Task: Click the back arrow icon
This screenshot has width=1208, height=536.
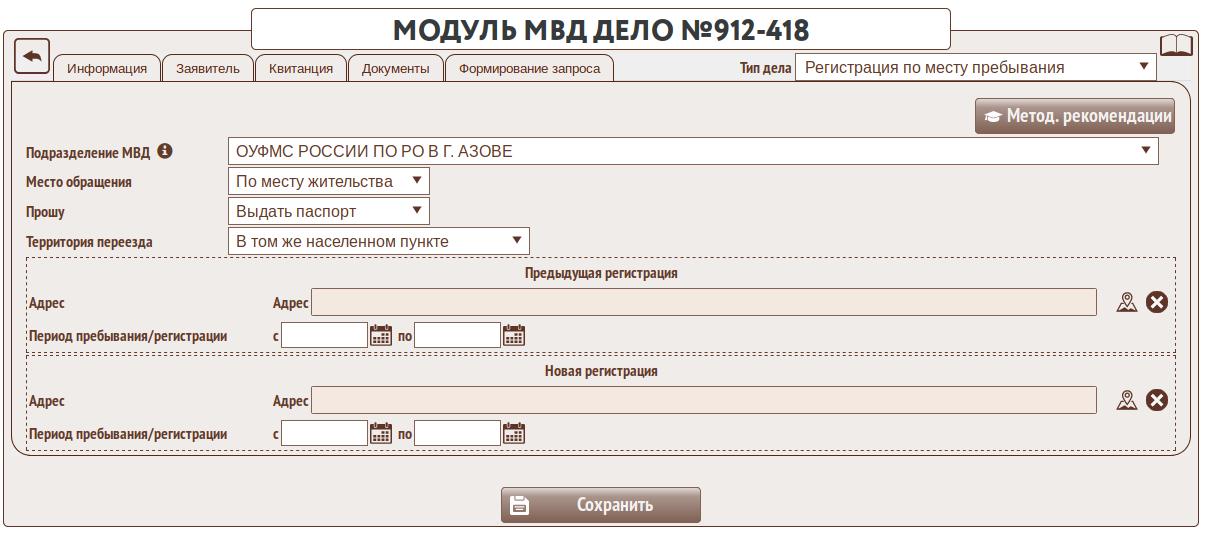Action: coord(32,56)
